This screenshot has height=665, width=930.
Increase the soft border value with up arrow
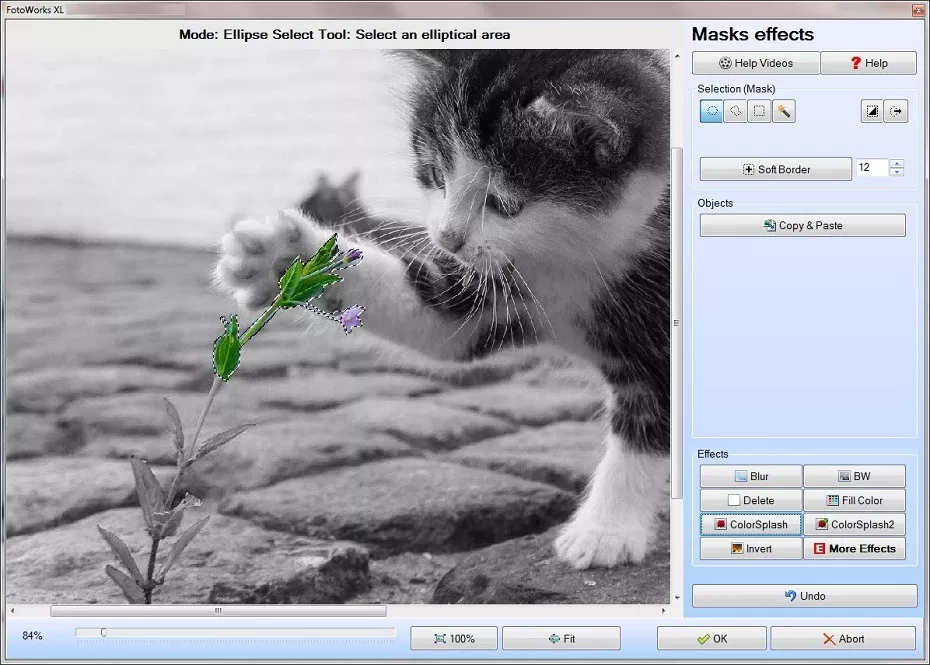tap(896, 164)
